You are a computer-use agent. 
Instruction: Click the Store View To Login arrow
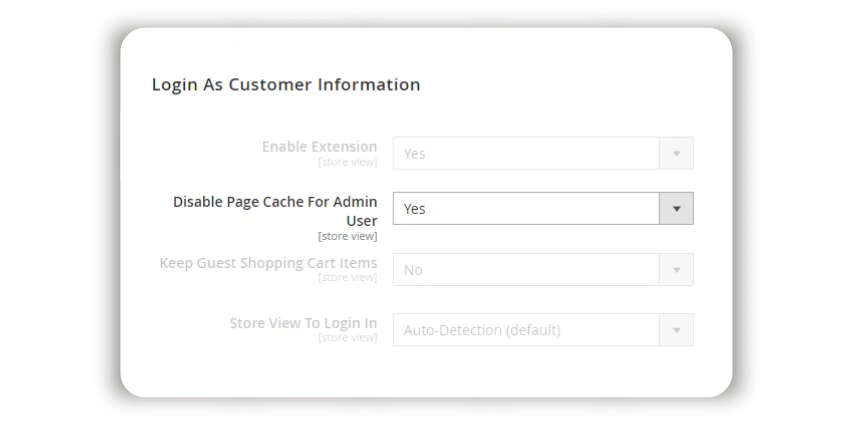pyautogui.click(x=676, y=330)
